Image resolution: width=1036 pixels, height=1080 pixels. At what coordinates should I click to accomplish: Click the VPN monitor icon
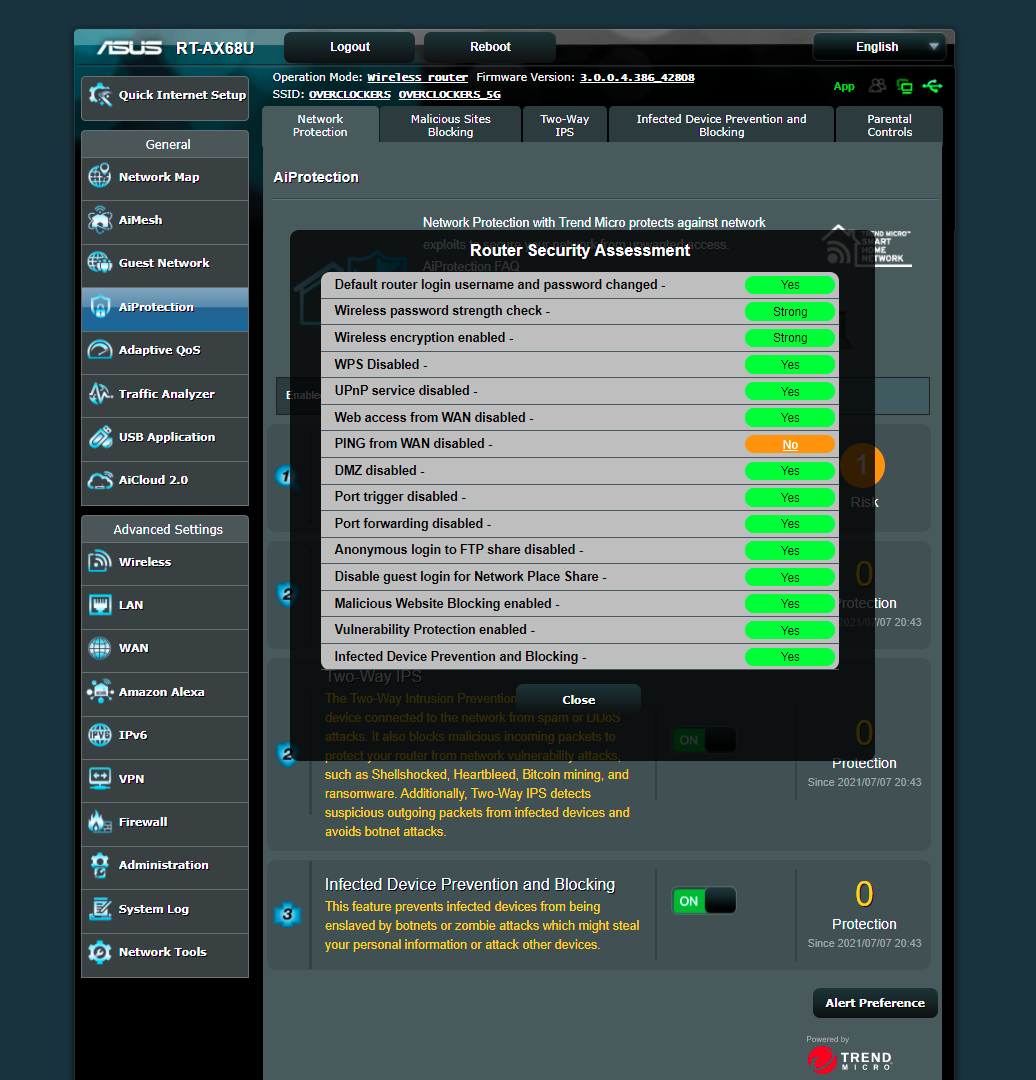point(100,778)
